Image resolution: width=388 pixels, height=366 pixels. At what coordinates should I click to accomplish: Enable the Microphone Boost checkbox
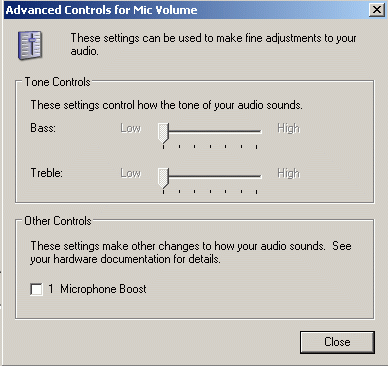pyautogui.click(x=36, y=289)
